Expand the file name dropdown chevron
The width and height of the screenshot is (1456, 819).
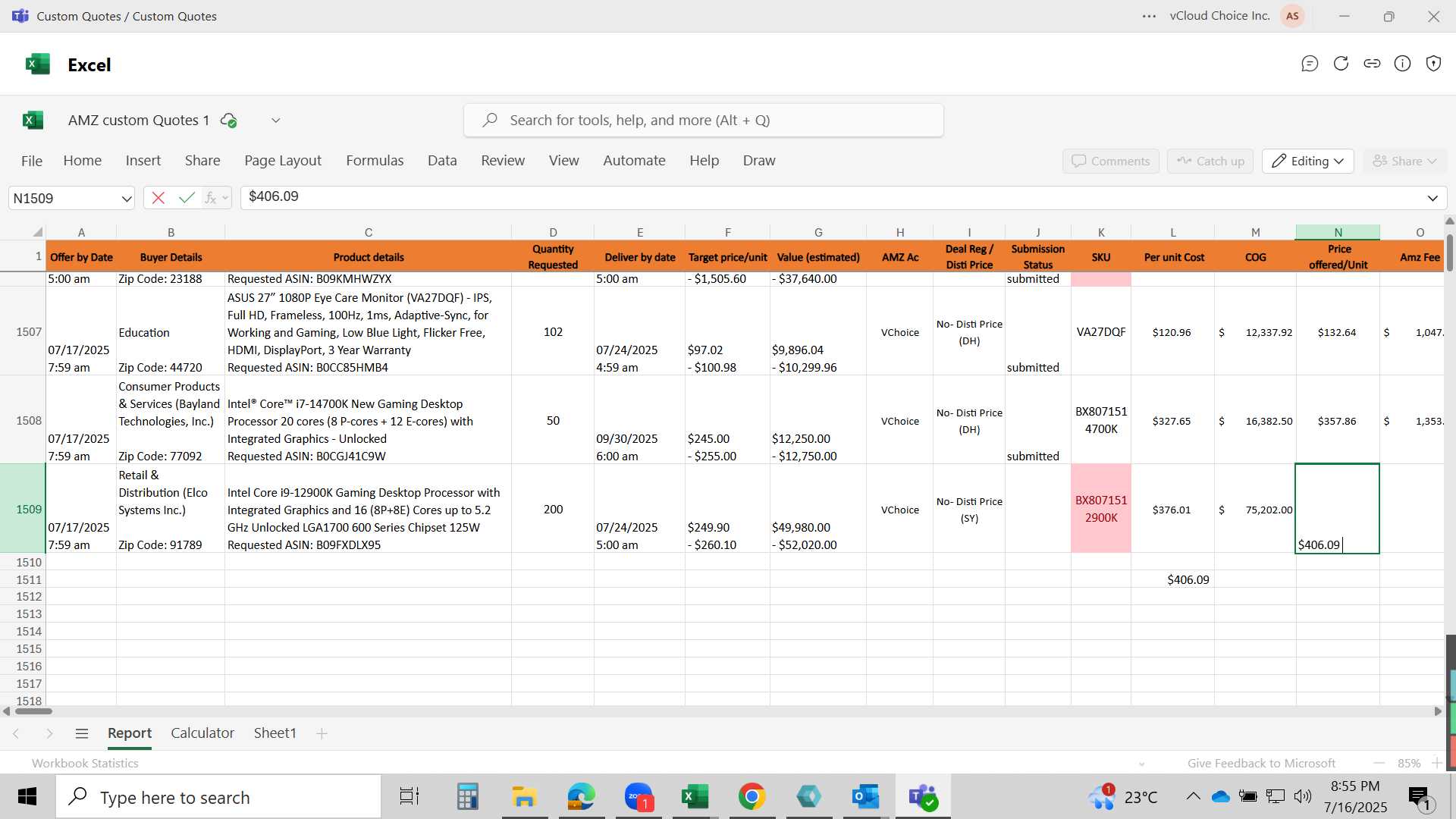(x=276, y=121)
